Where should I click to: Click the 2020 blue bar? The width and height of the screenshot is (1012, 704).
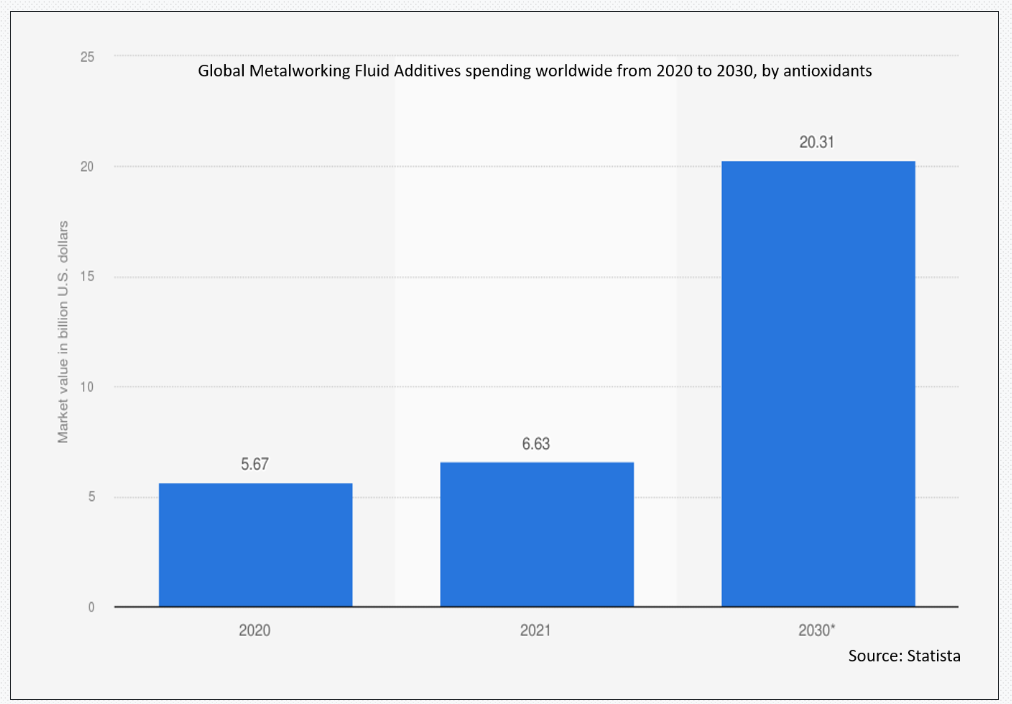pos(256,545)
